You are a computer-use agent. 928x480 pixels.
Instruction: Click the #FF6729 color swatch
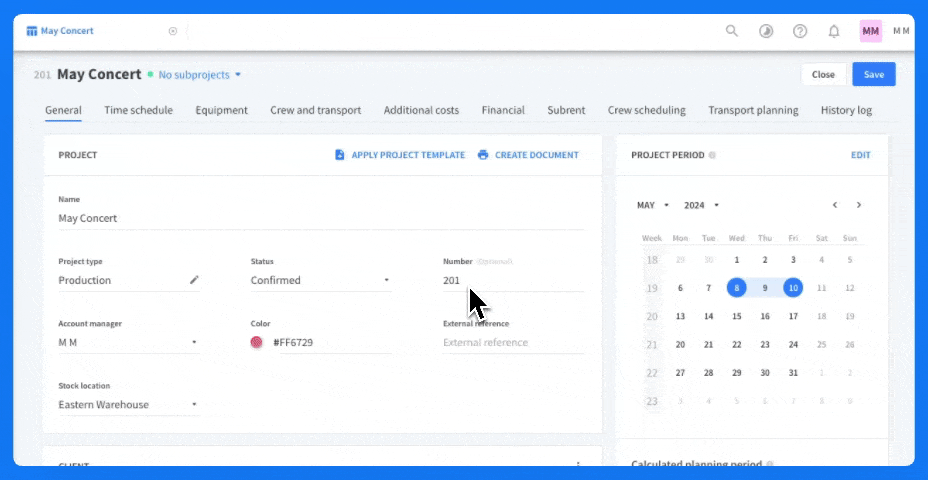coord(257,342)
